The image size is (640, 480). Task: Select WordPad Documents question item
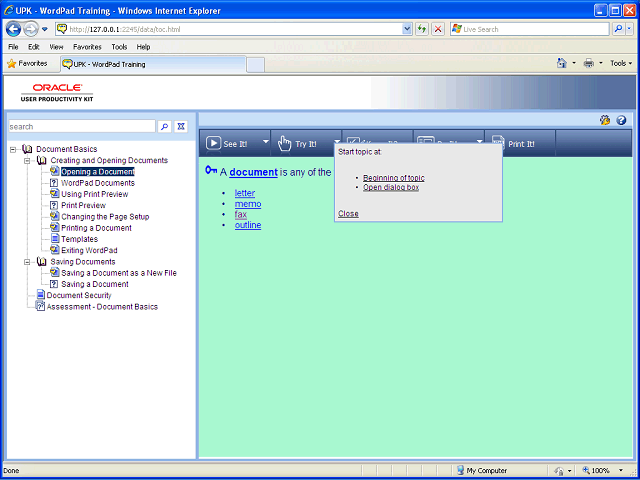[x=98, y=183]
